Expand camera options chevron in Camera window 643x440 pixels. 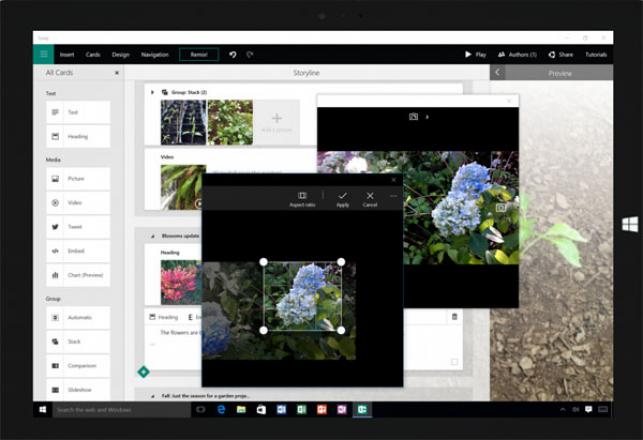click(x=427, y=117)
